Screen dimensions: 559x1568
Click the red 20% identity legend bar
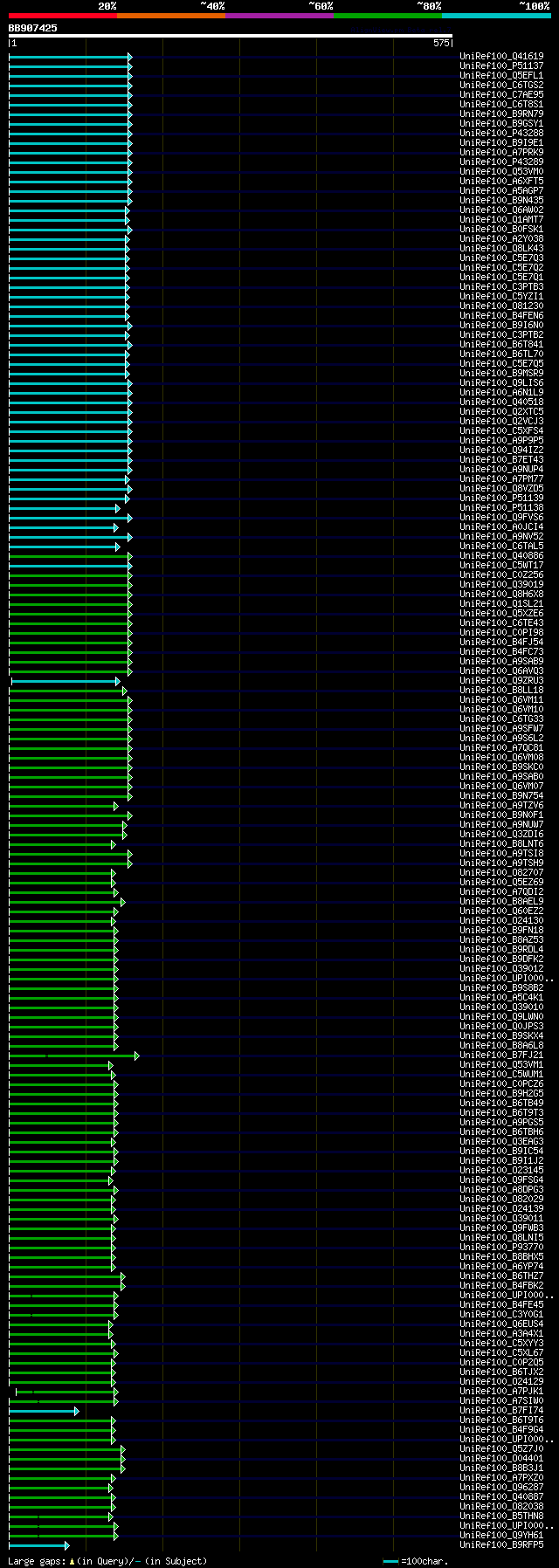pyautogui.click(x=63, y=16)
